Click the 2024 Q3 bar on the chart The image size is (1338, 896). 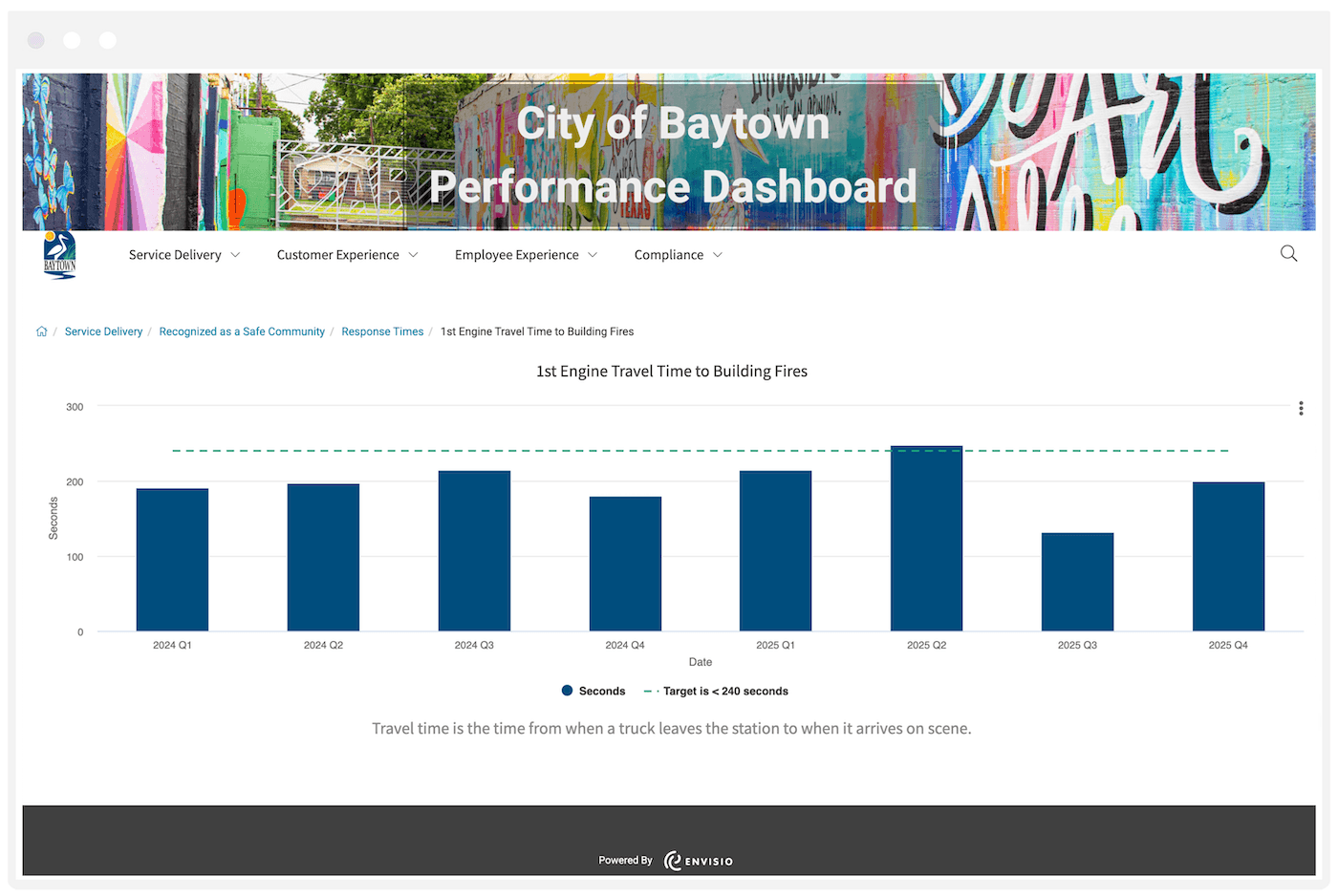point(474,549)
